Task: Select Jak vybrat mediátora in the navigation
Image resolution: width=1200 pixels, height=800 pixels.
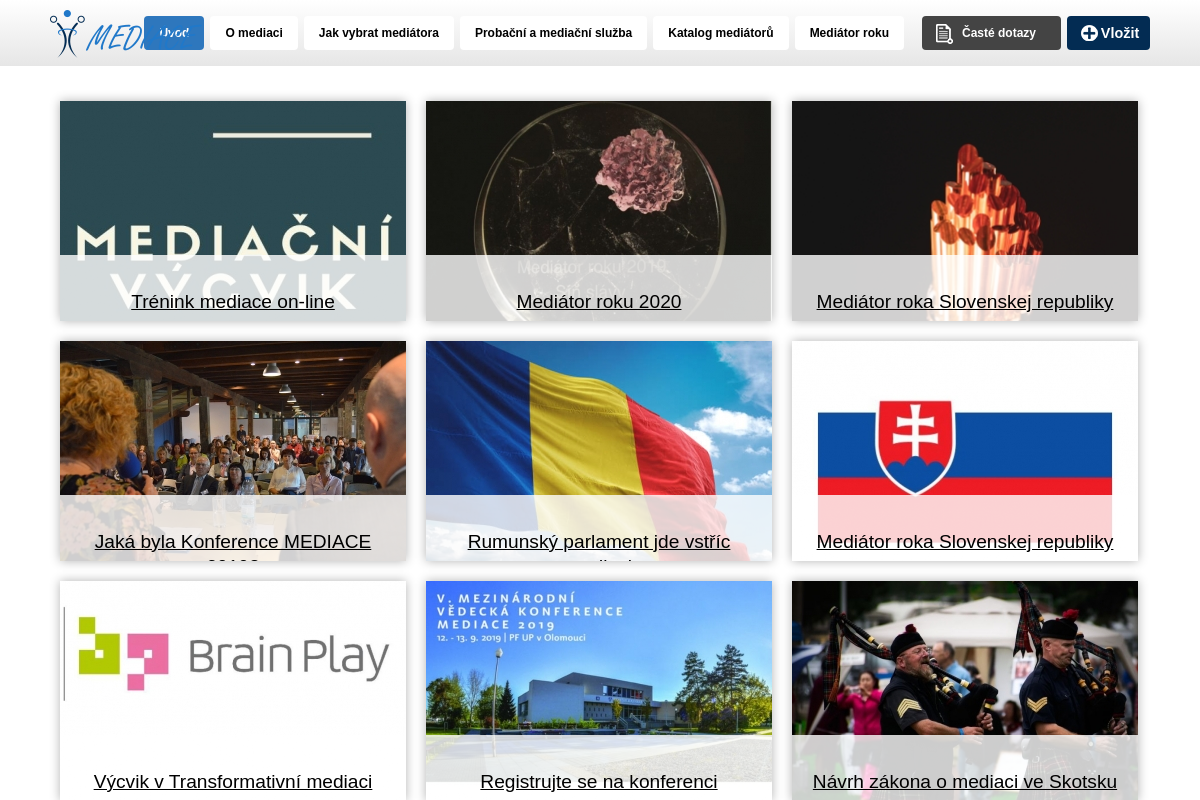Action: click(x=379, y=33)
